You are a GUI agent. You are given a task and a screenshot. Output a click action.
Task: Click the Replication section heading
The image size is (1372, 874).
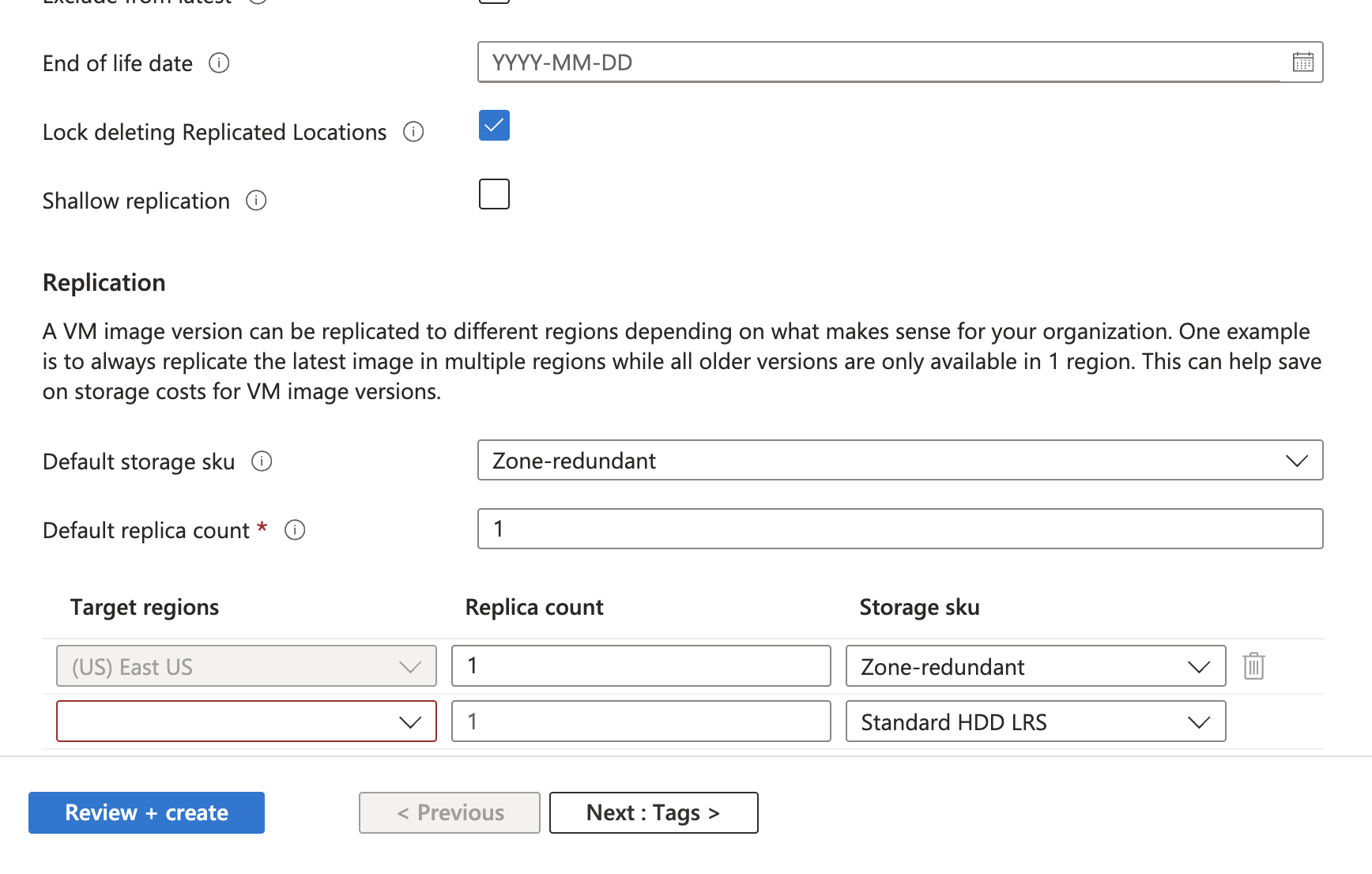104,283
